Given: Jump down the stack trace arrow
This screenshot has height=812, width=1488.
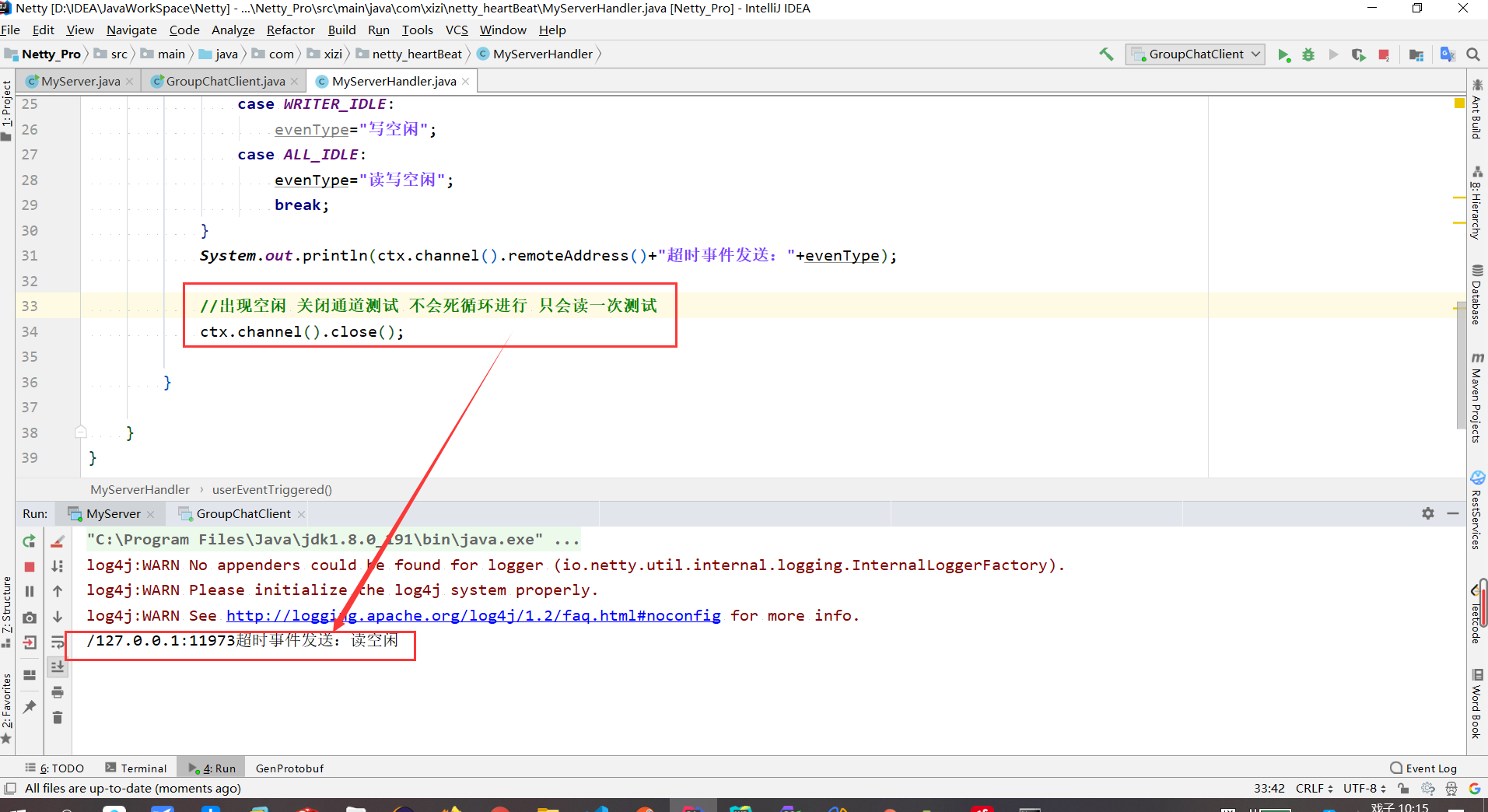Looking at the screenshot, I should click(x=58, y=617).
